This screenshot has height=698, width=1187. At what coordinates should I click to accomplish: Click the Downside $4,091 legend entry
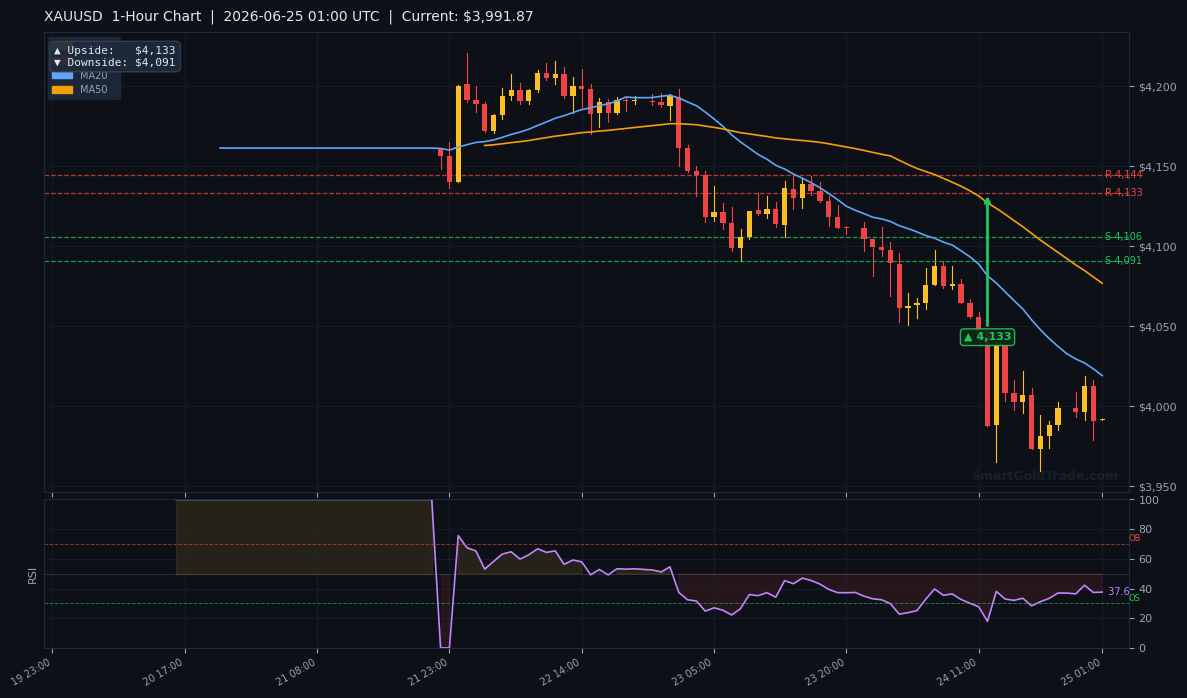(114, 63)
